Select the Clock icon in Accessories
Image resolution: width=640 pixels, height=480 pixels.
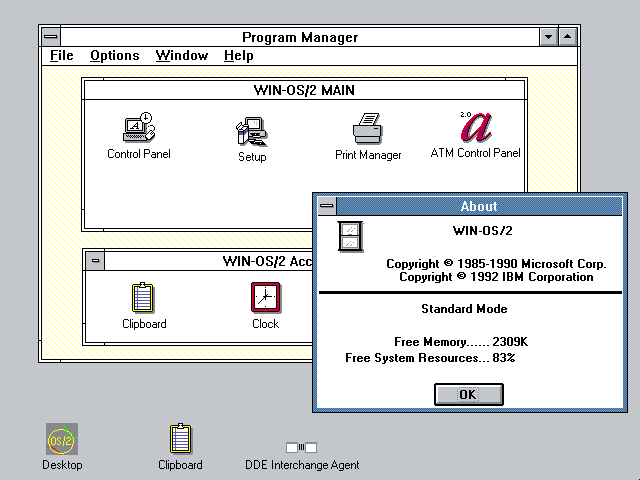(265, 297)
